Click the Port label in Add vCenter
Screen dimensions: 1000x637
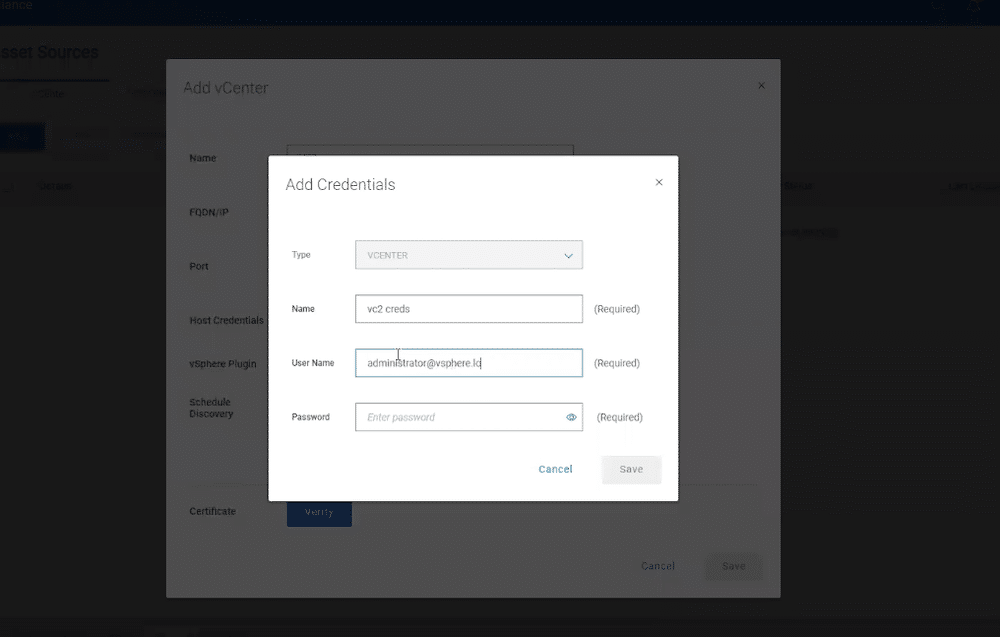click(198, 267)
